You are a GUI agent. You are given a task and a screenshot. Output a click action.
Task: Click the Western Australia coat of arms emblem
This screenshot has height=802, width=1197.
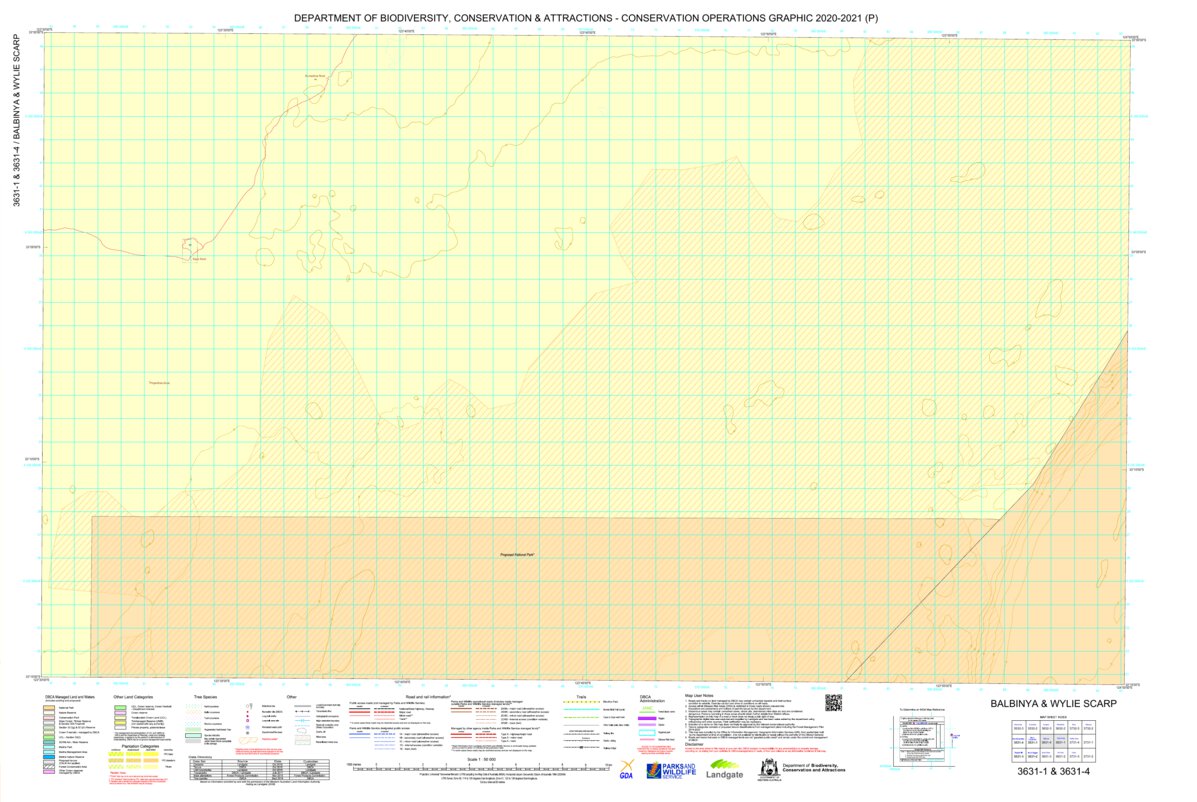point(769,768)
